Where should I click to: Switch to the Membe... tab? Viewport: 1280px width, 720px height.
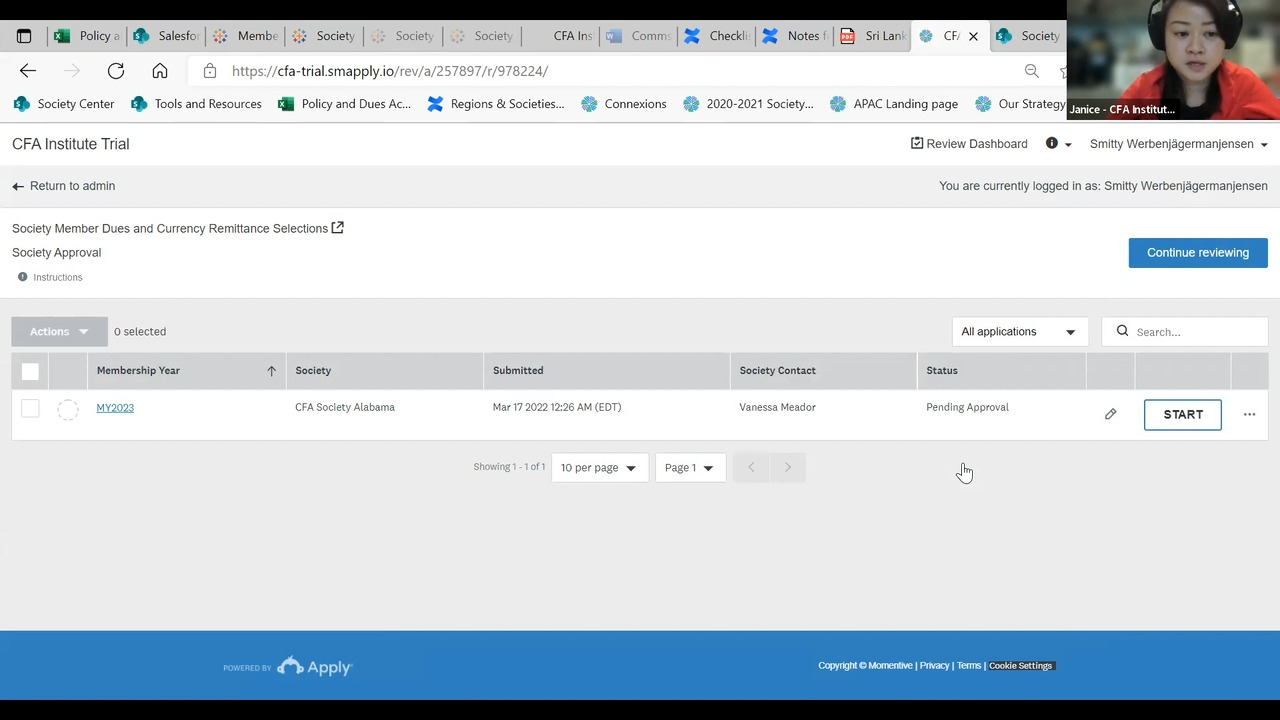pyautogui.click(x=245, y=36)
